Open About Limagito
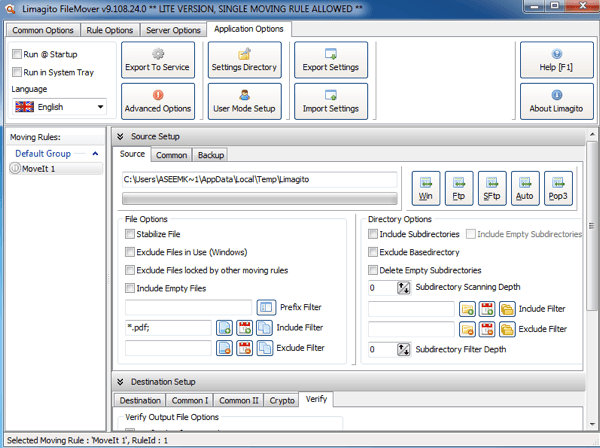This screenshot has height=448, width=600. [x=556, y=101]
